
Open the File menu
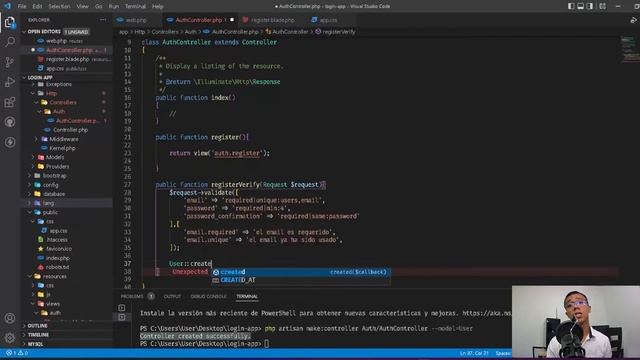[x=22, y=7]
